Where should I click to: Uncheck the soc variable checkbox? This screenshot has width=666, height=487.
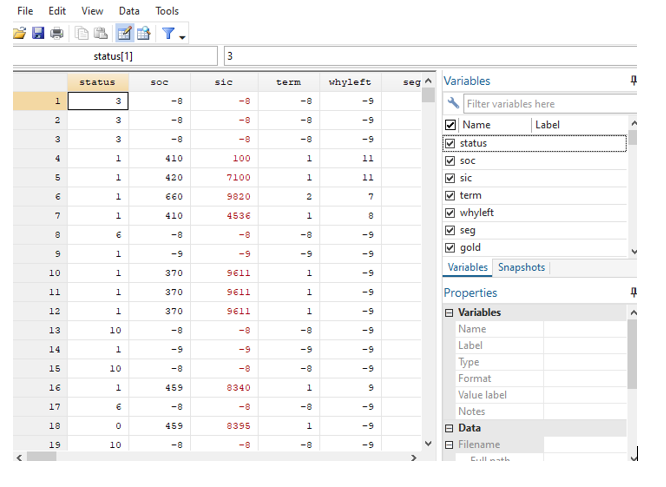click(450, 161)
